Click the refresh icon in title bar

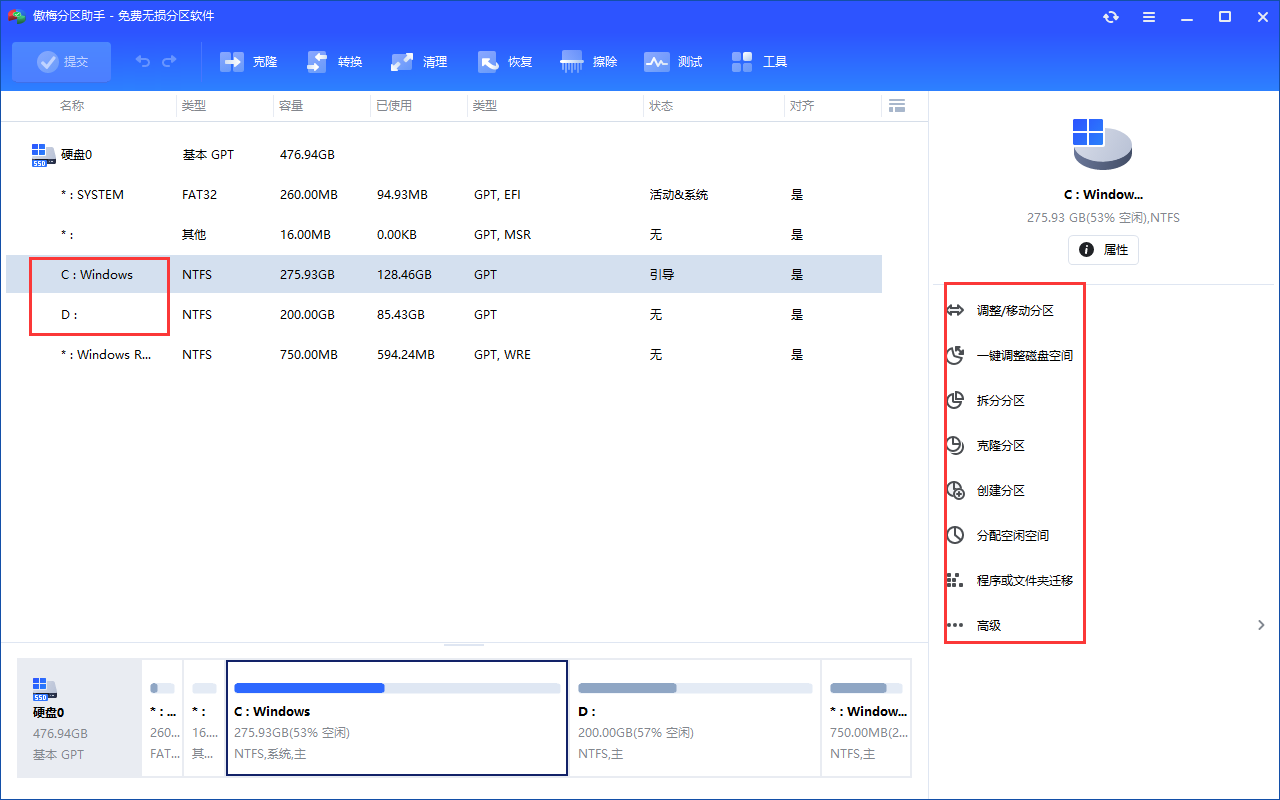coord(1111,17)
